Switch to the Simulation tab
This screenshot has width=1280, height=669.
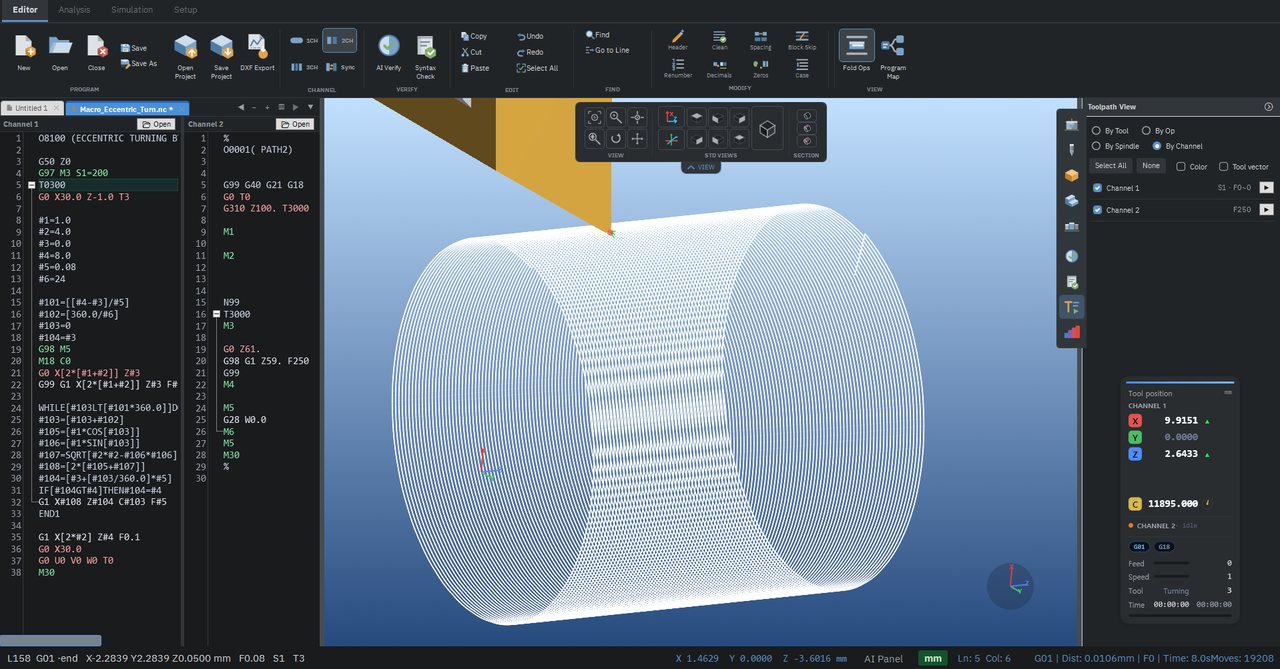click(132, 10)
